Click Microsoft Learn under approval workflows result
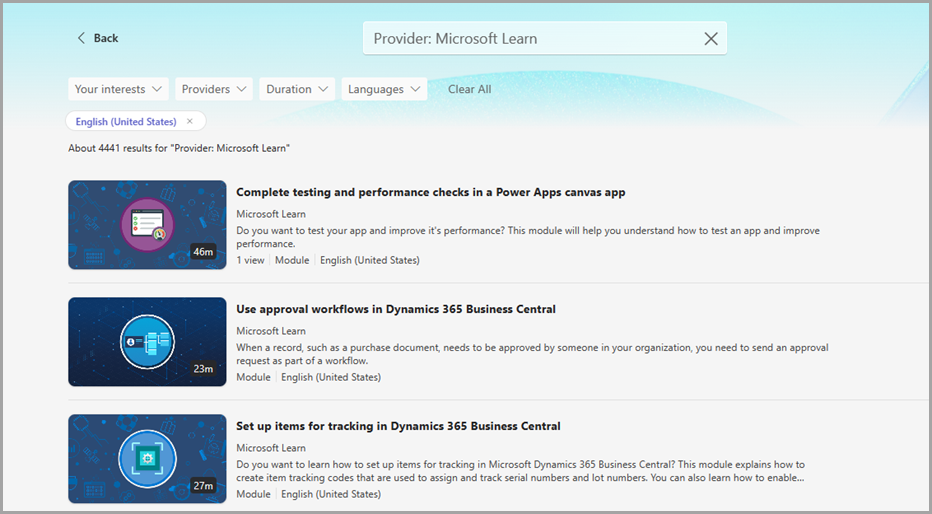 tap(271, 331)
